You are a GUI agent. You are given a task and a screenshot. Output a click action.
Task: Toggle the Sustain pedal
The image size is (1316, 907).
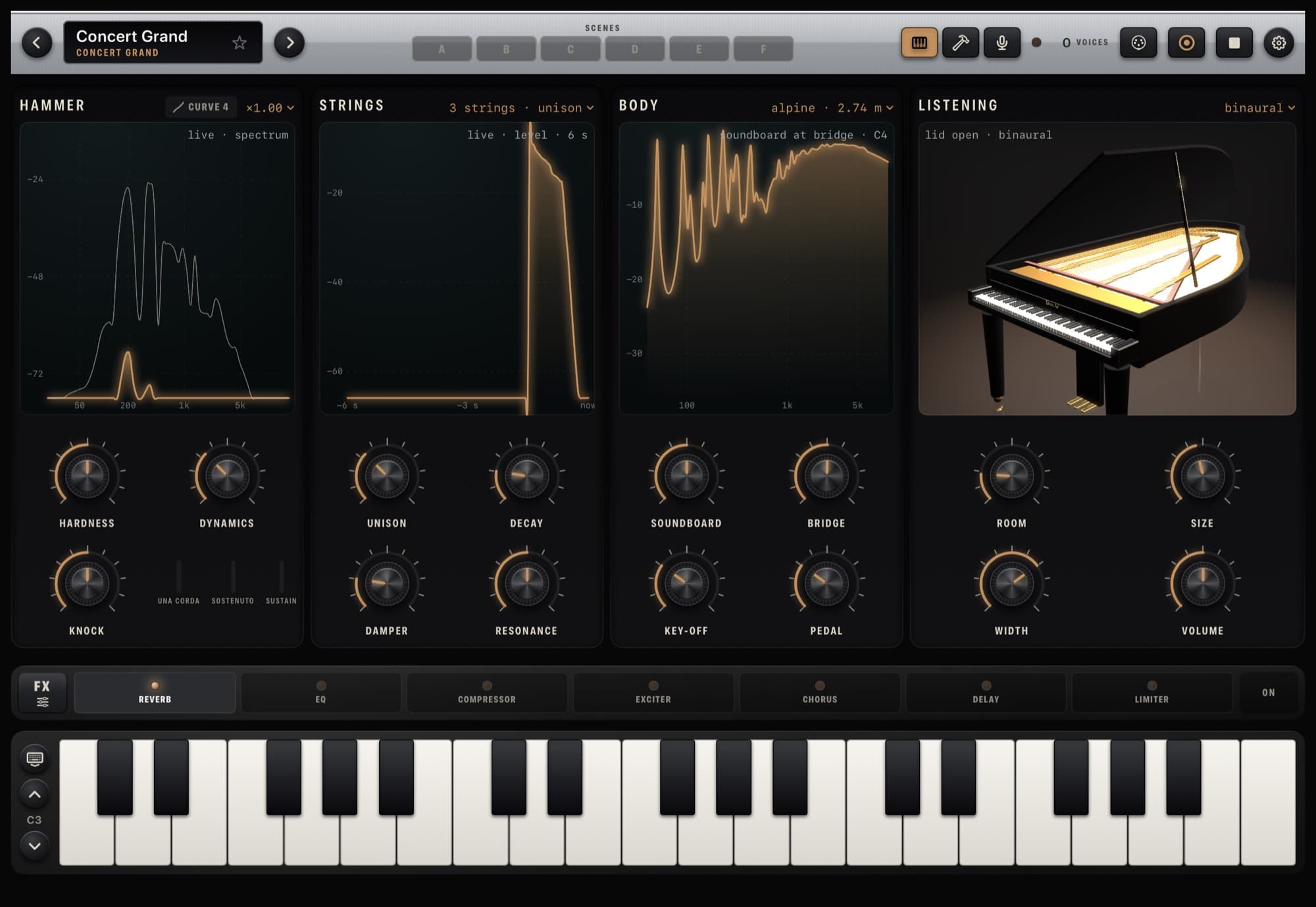tap(281, 583)
